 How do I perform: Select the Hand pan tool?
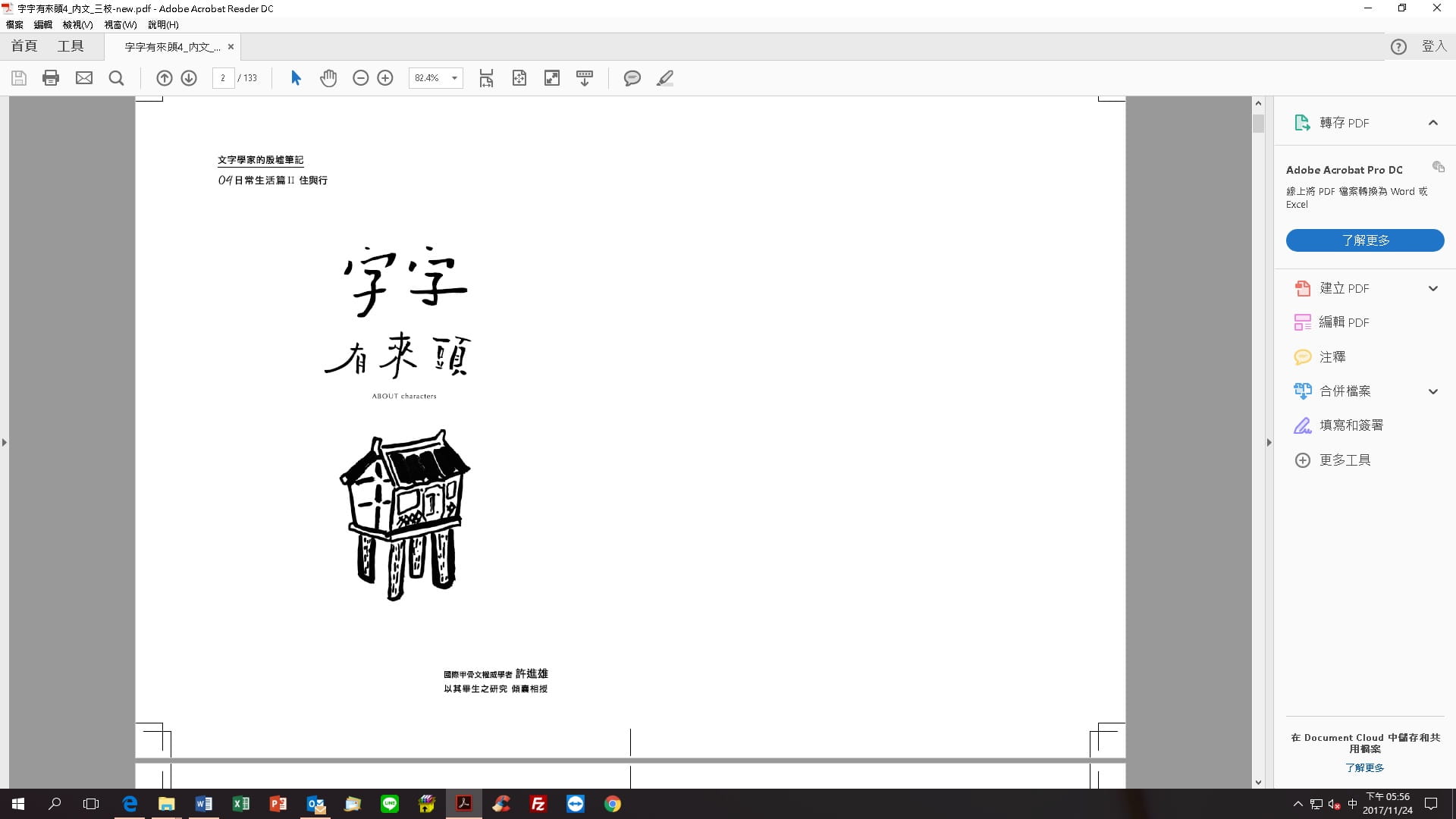(328, 78)
